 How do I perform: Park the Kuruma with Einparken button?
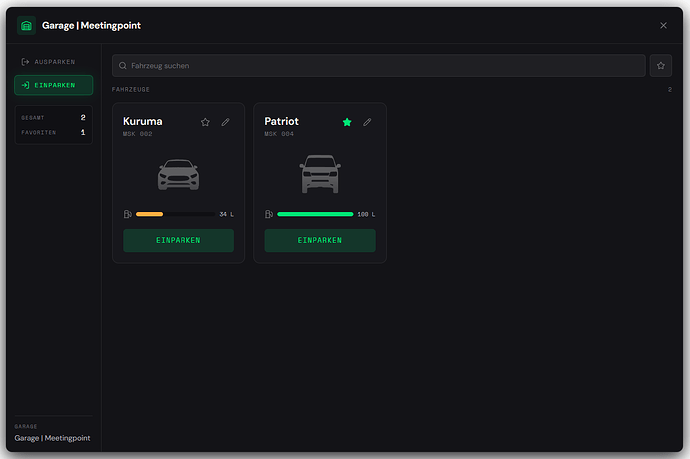click(178, 240)
